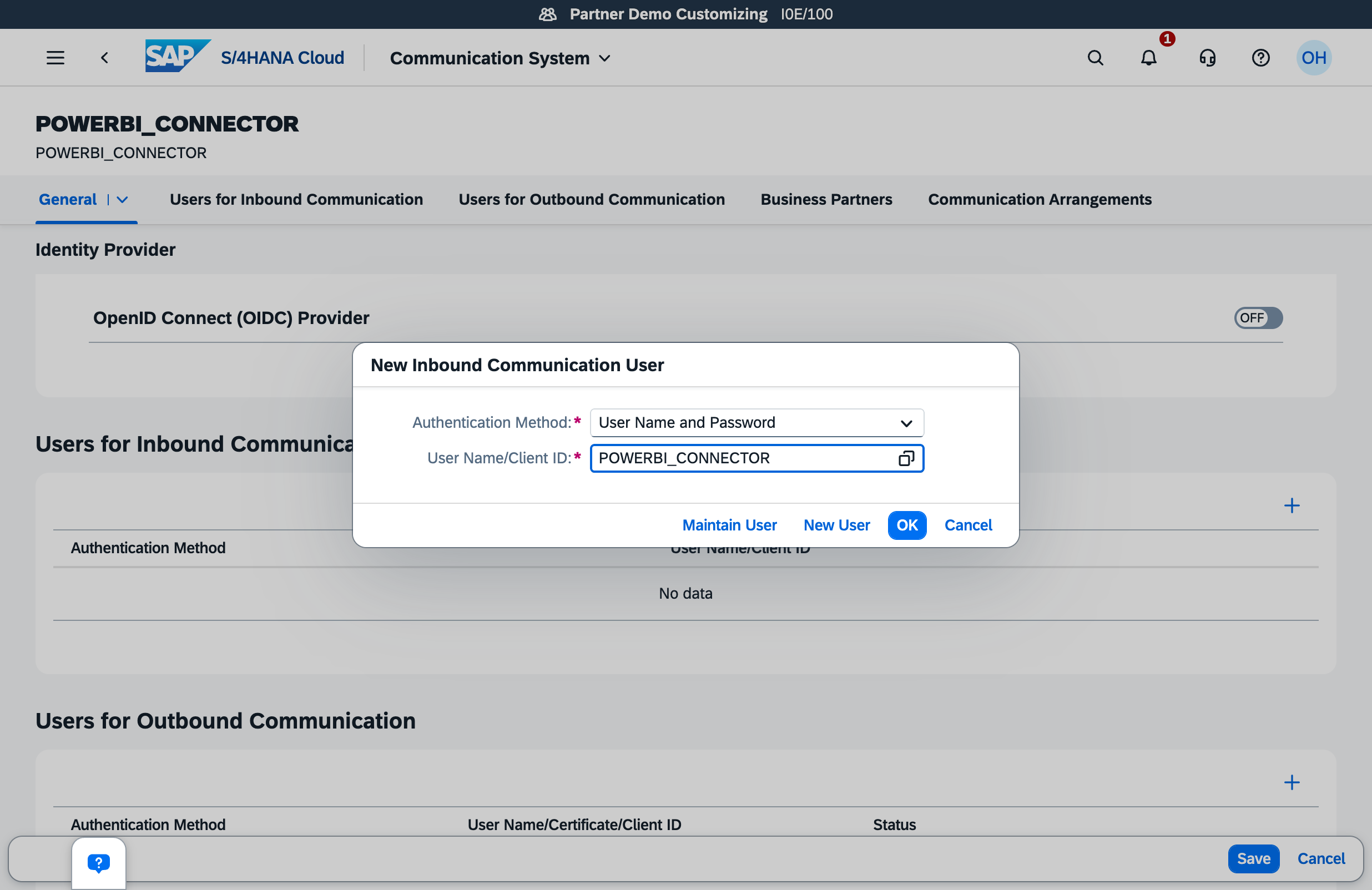
Task: Click the User Name/Client ID input field
Action: (x=756, y=458)
